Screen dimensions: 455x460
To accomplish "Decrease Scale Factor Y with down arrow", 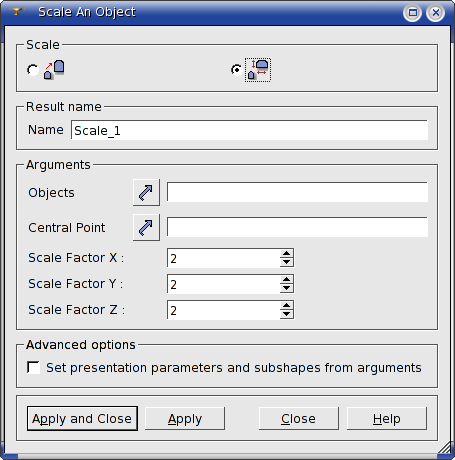I will pos(286,288).
